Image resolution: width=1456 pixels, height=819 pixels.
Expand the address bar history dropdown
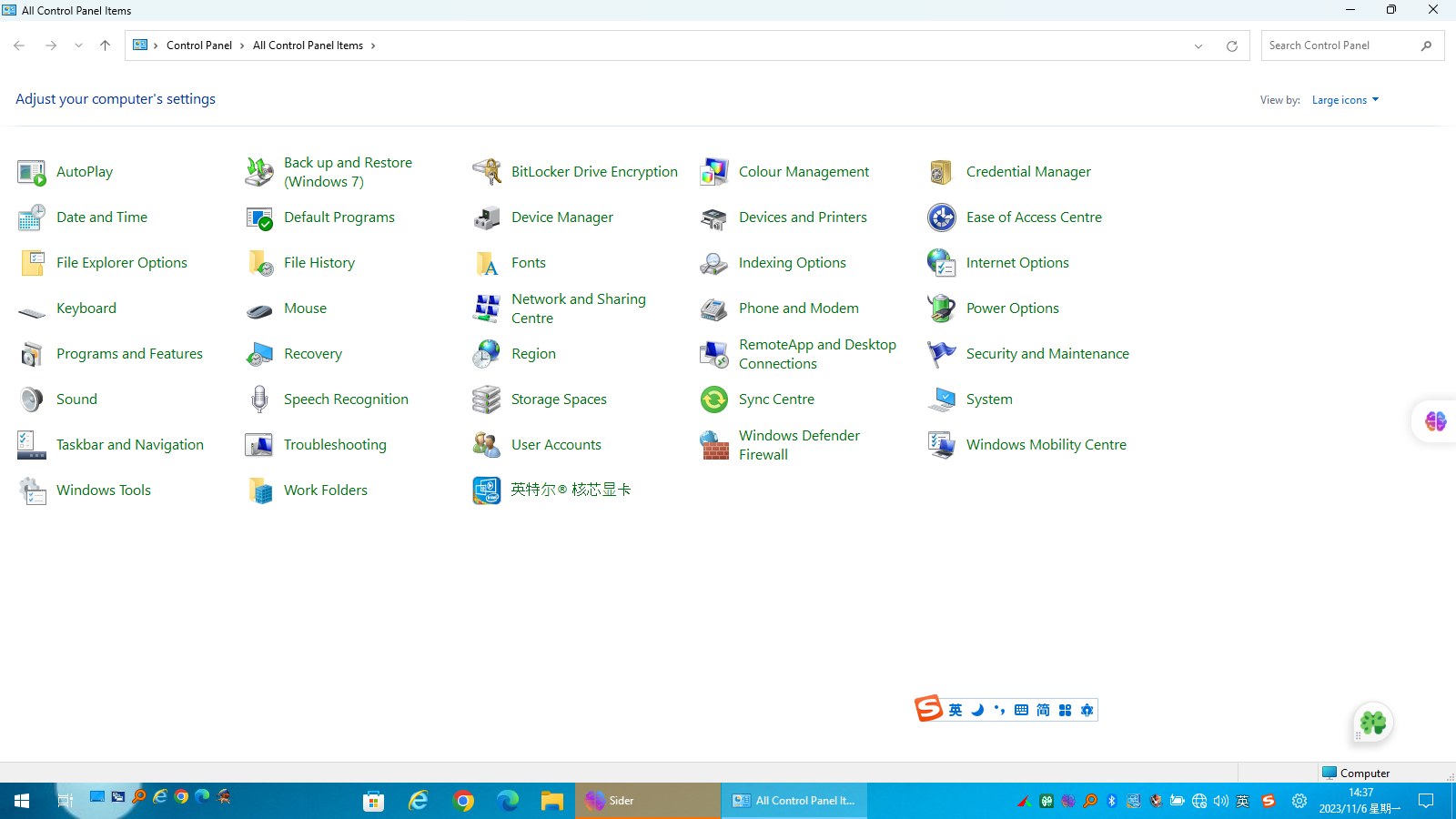click(x=1198, y=46)
